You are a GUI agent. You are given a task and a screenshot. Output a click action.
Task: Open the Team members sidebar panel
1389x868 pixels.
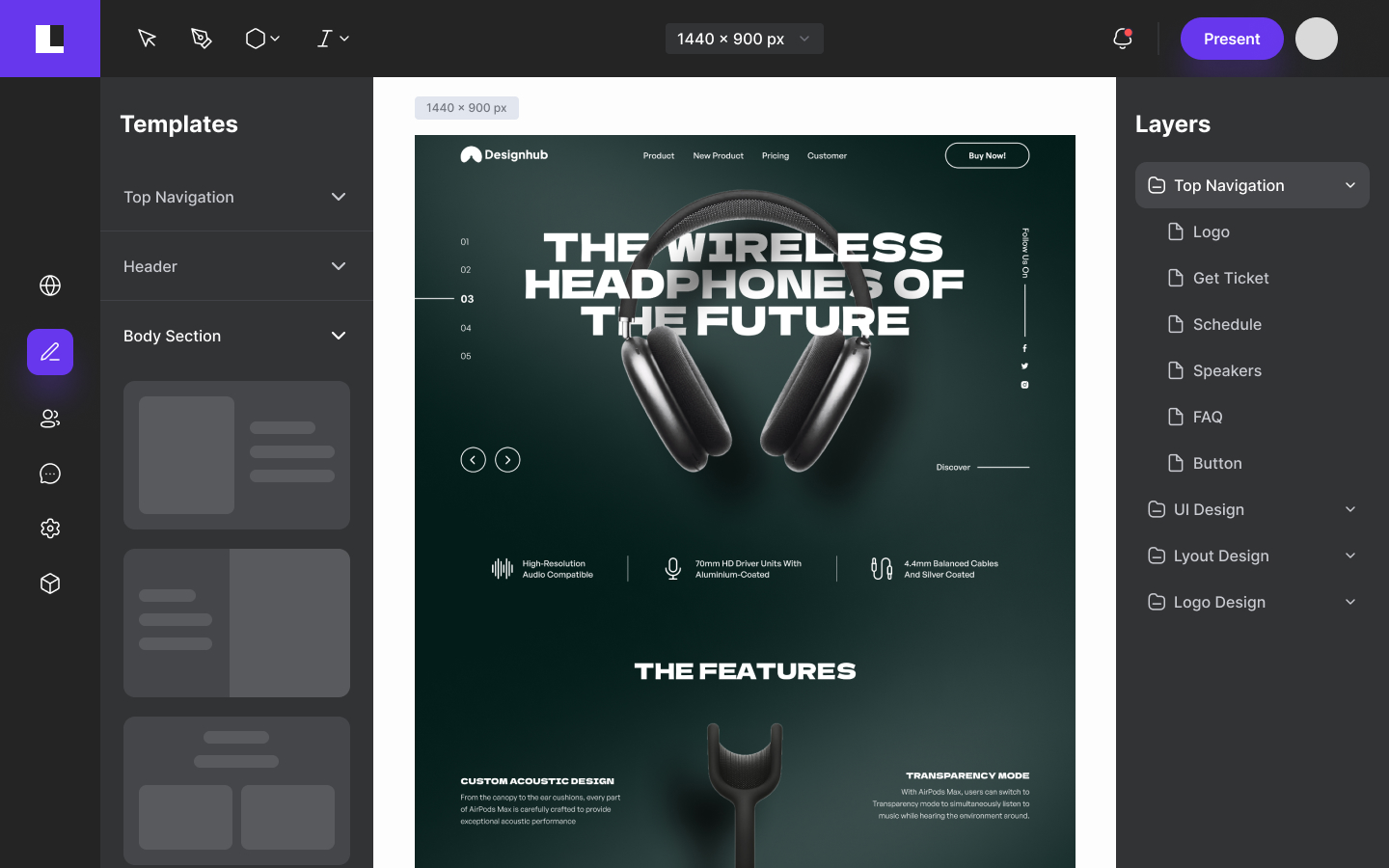click(49, 419)
